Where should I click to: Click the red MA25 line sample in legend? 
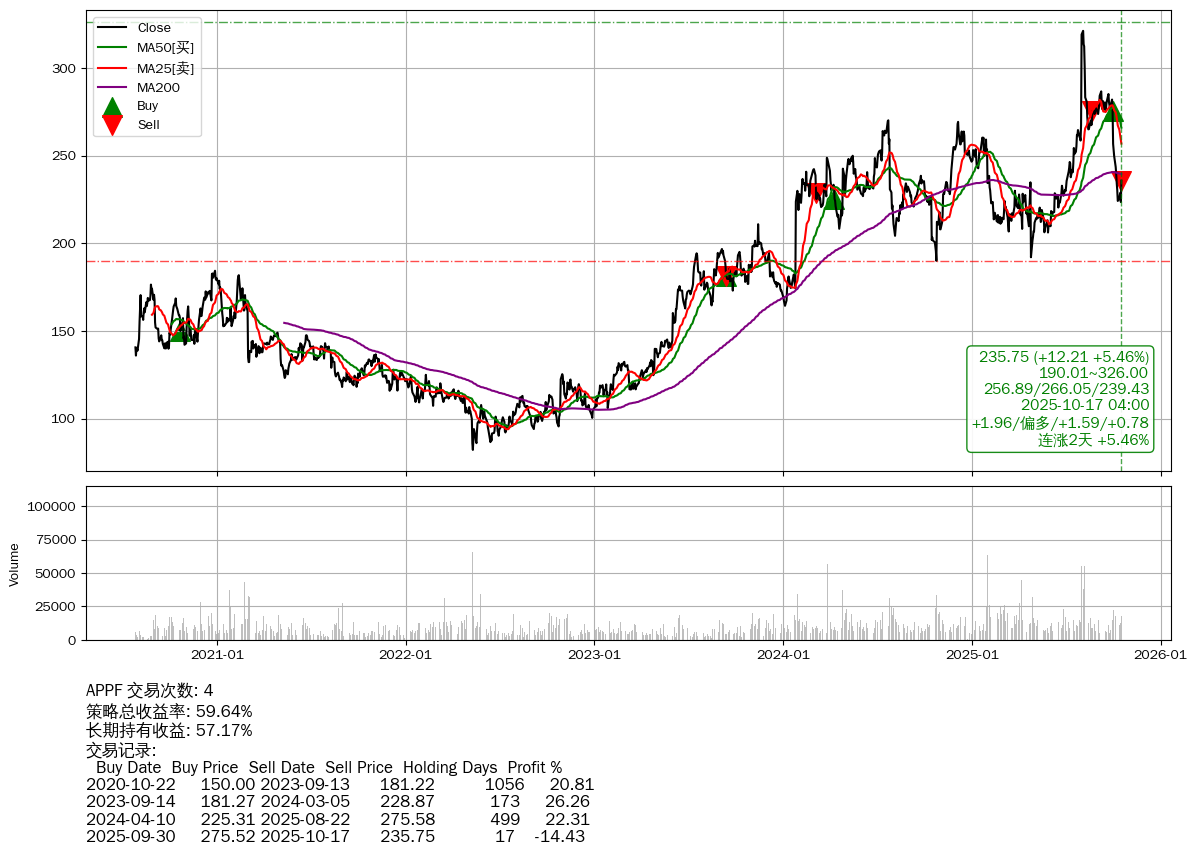112,68
